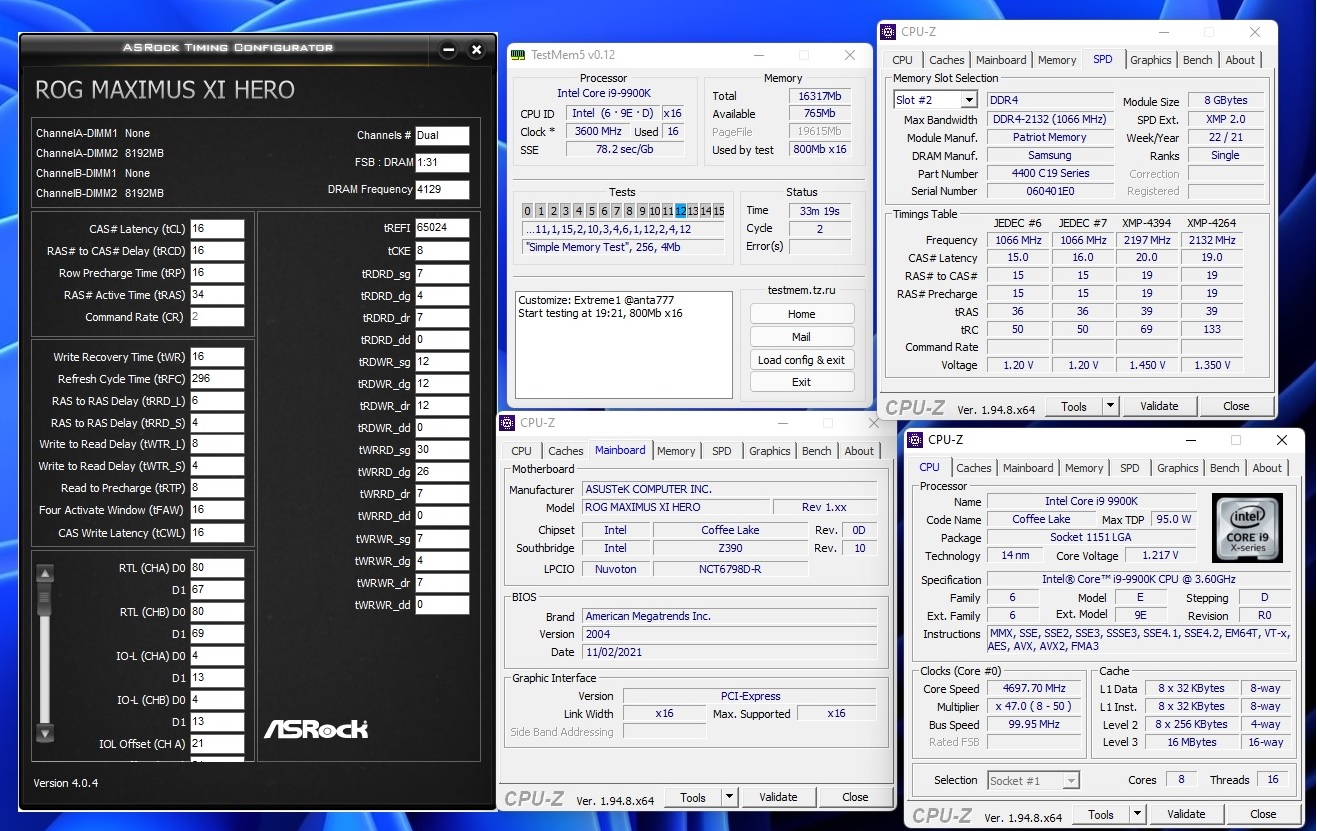Screen dimensions: 1317x831
Task: Open Caches tab in the SPD window
Action: coord(947,60)
